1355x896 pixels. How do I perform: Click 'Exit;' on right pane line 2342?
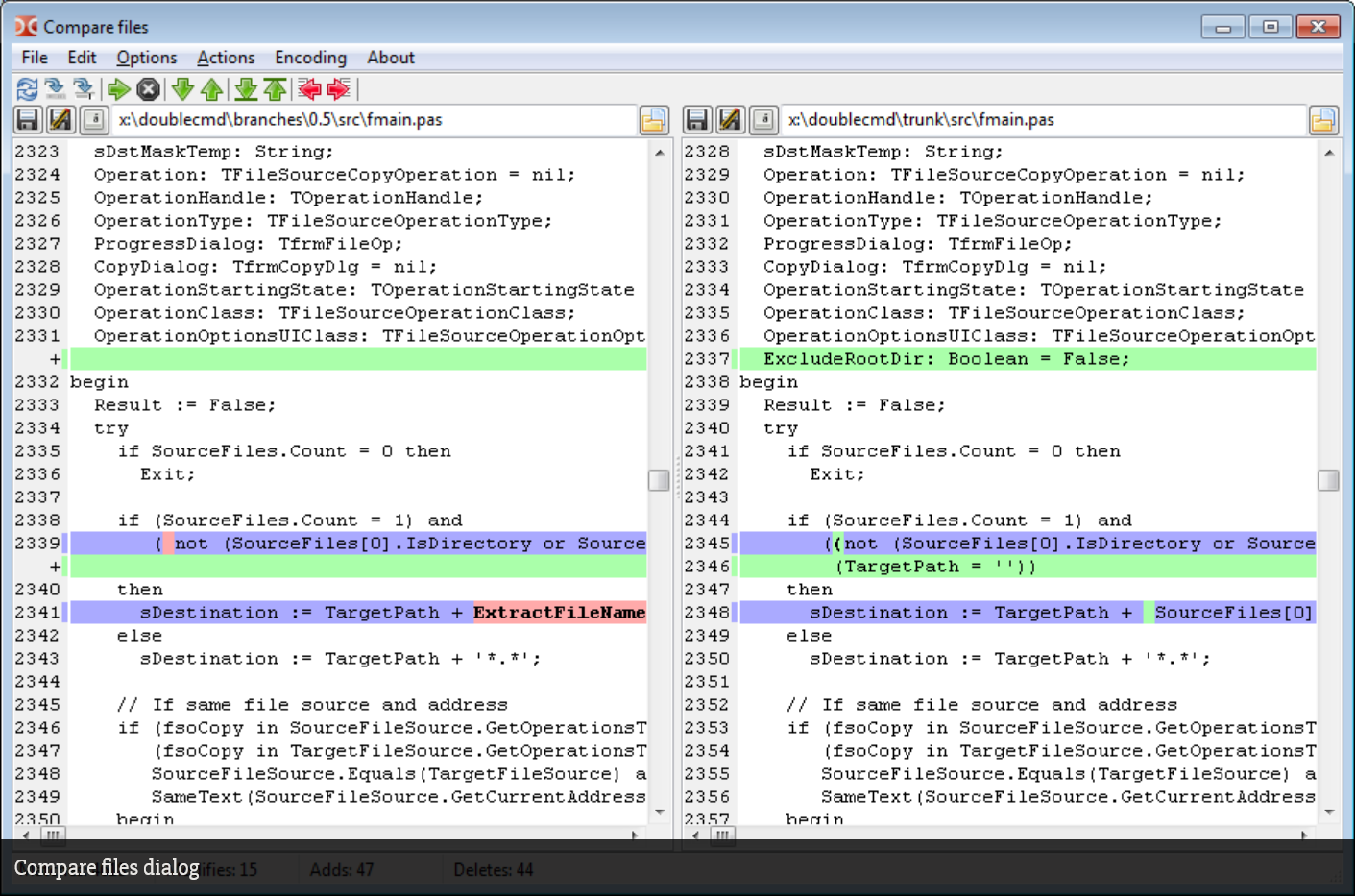point(837,474)
